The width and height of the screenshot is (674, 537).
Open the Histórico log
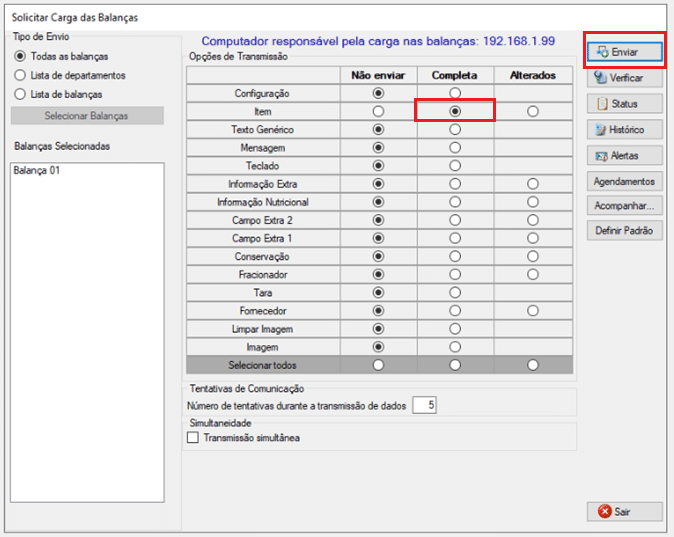pos(624,129)
